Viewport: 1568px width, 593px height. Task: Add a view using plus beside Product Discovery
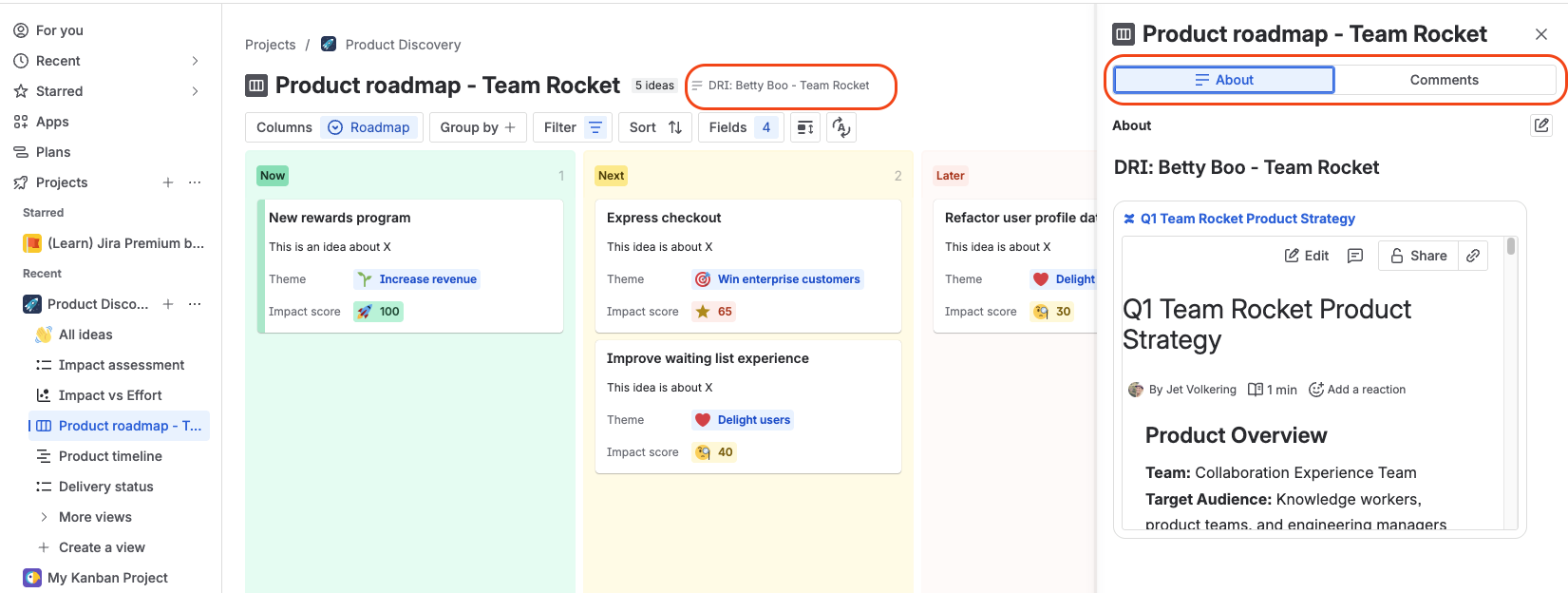168,304
